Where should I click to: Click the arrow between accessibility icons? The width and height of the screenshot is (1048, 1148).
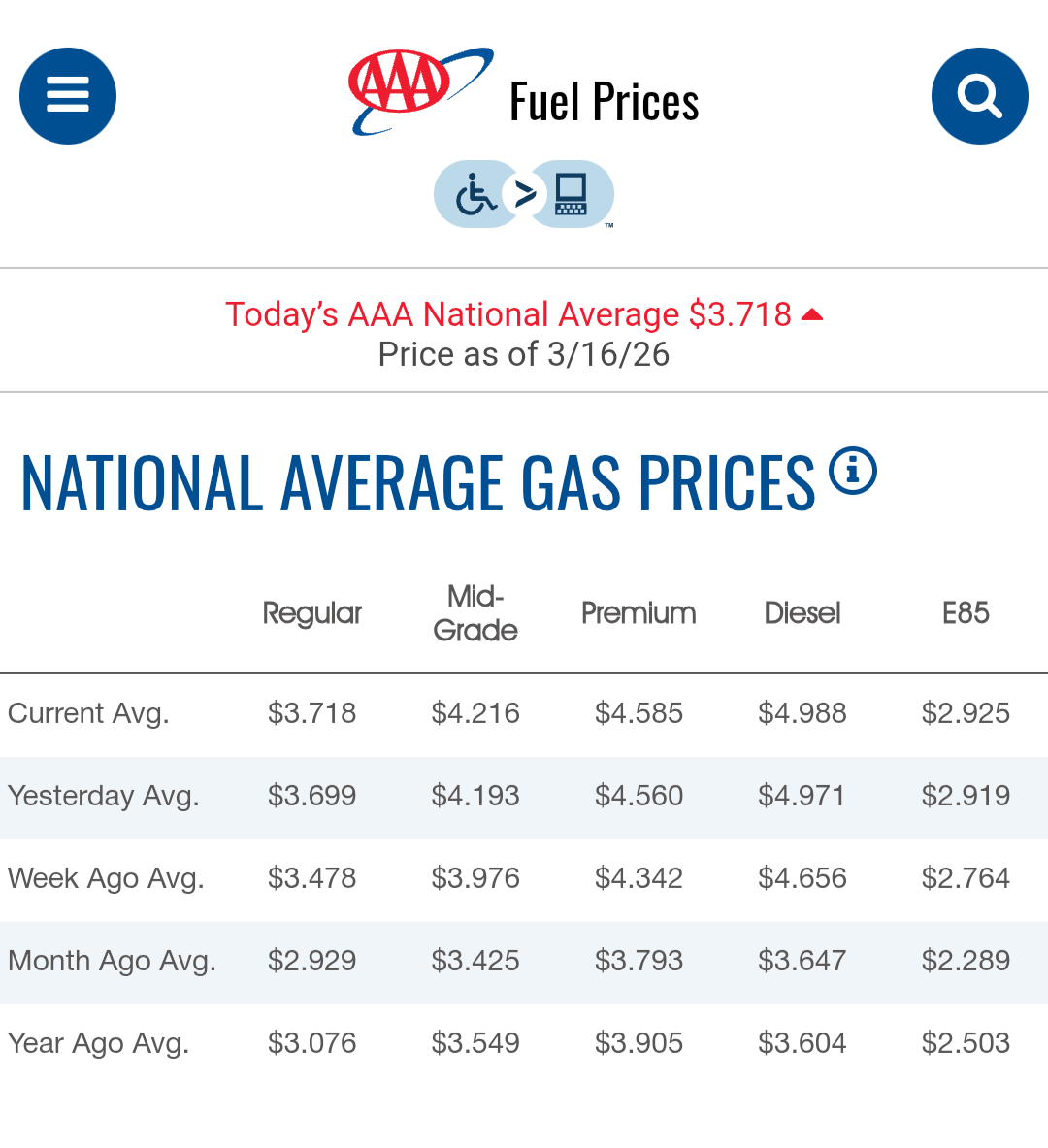524,194
